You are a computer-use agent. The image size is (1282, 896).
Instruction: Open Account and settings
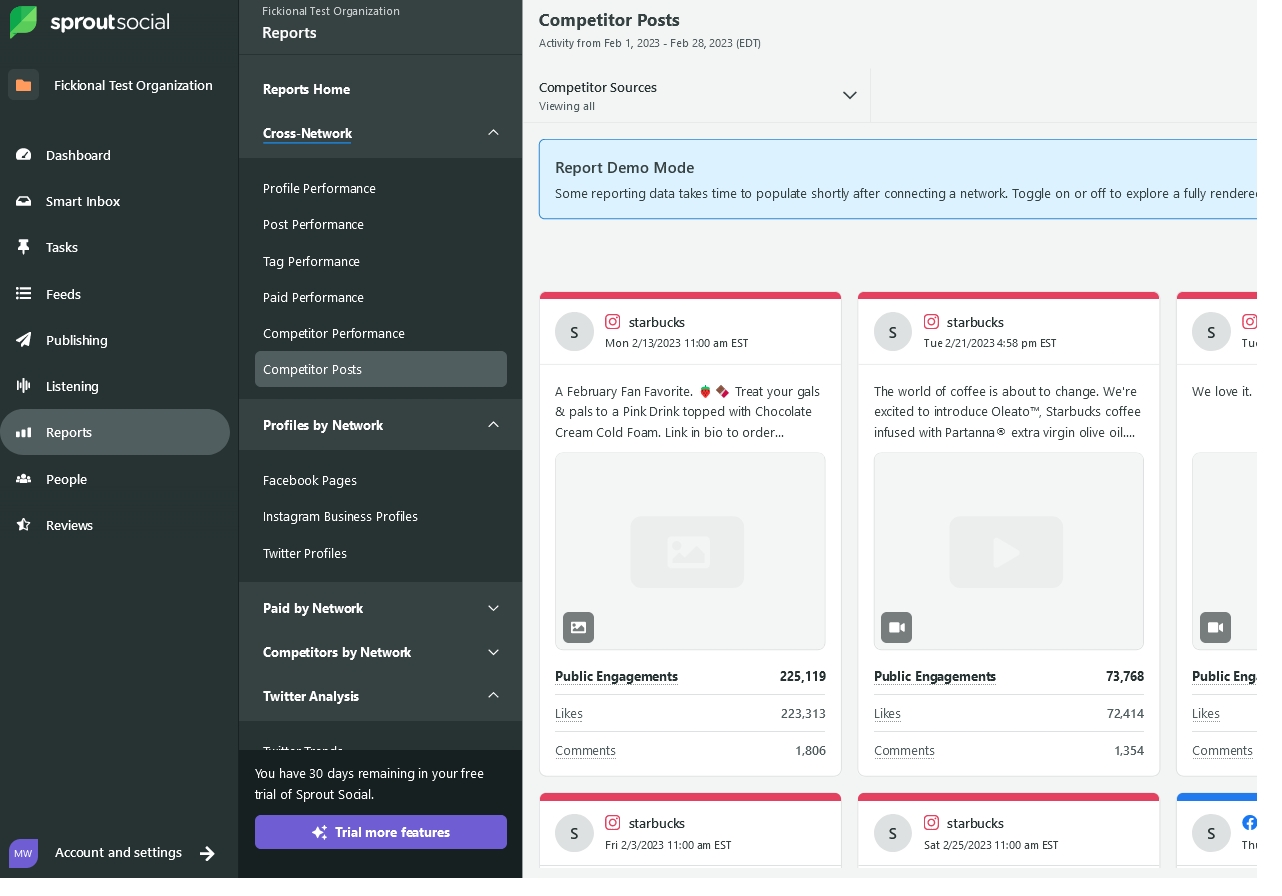pyautogui.click(x=118, y=853)
